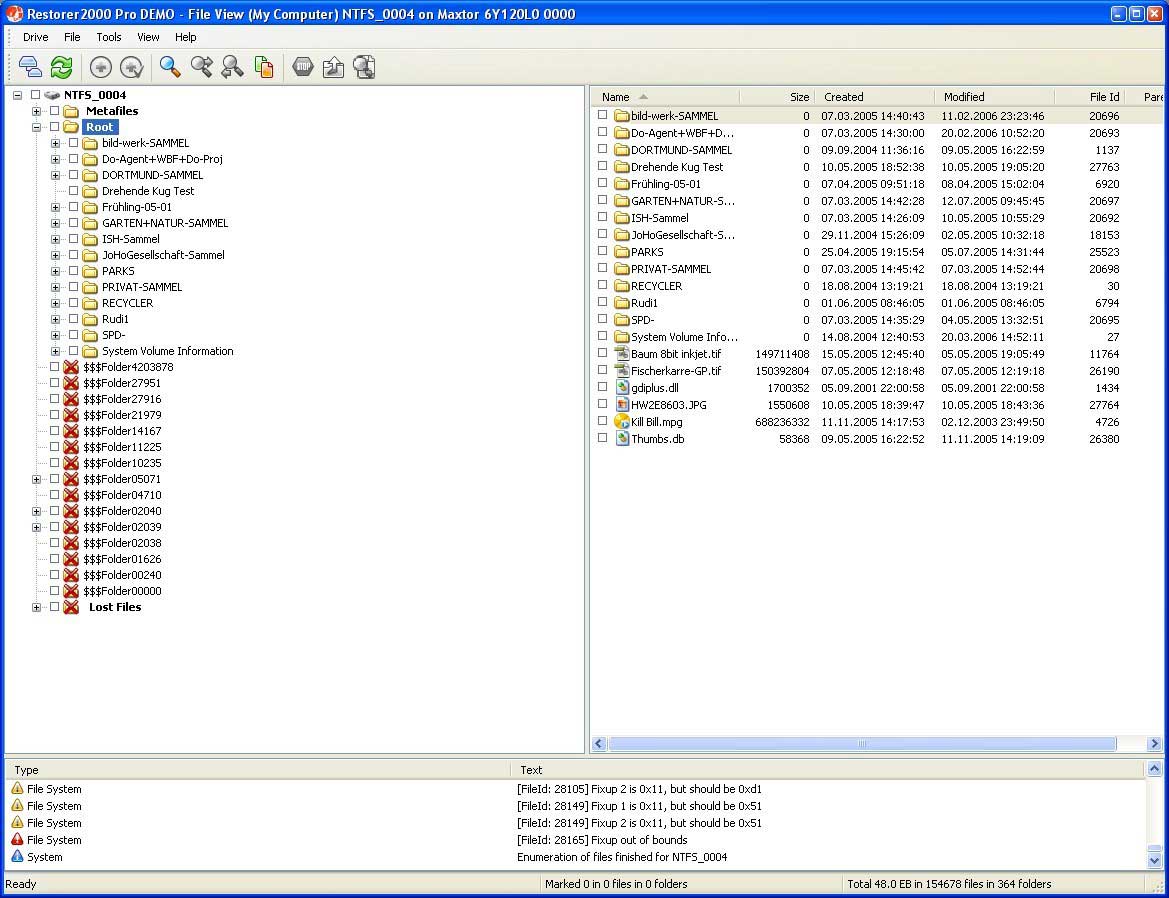This screenshot has height=898, width=1169.
Task: Click the Find Previous magnifier icon
Action: coord(233,67)
